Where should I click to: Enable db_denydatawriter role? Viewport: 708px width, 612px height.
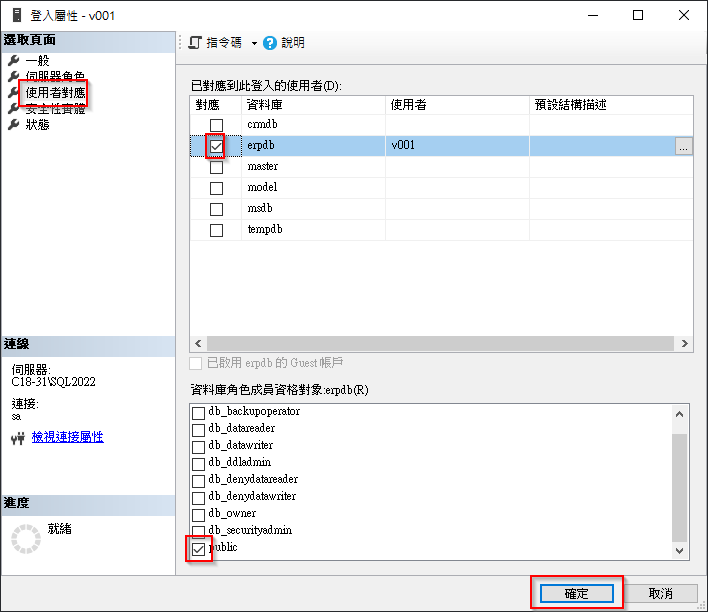click(198, 498)
